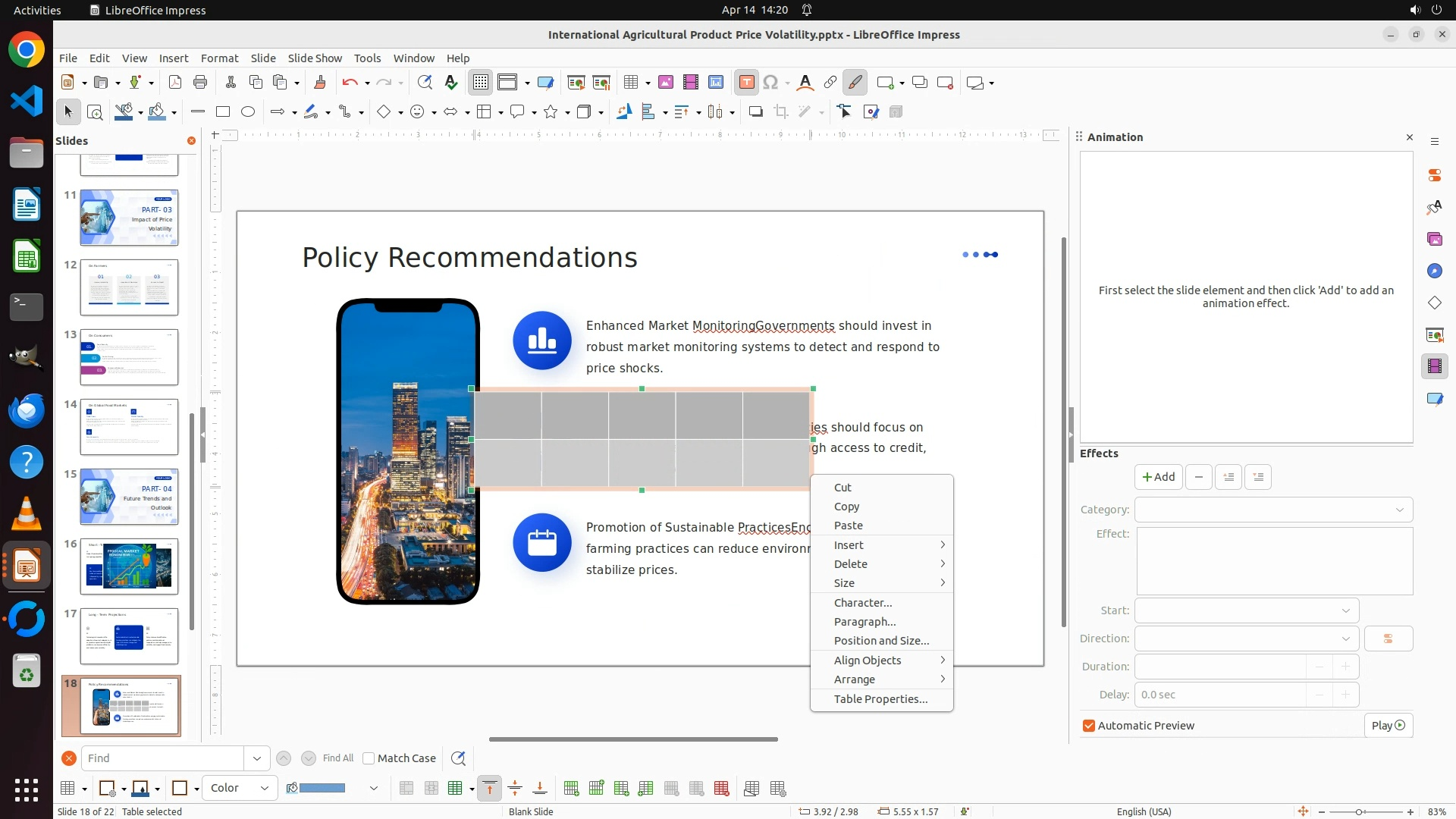The width and height of the screenshot is (1456, 819).
Task: Click the Print icon in the toolbar
Action: (x=200, y=83)
